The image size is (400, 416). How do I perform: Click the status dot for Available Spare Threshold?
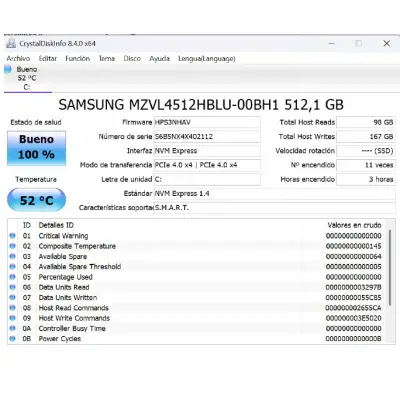coord(12,267)
